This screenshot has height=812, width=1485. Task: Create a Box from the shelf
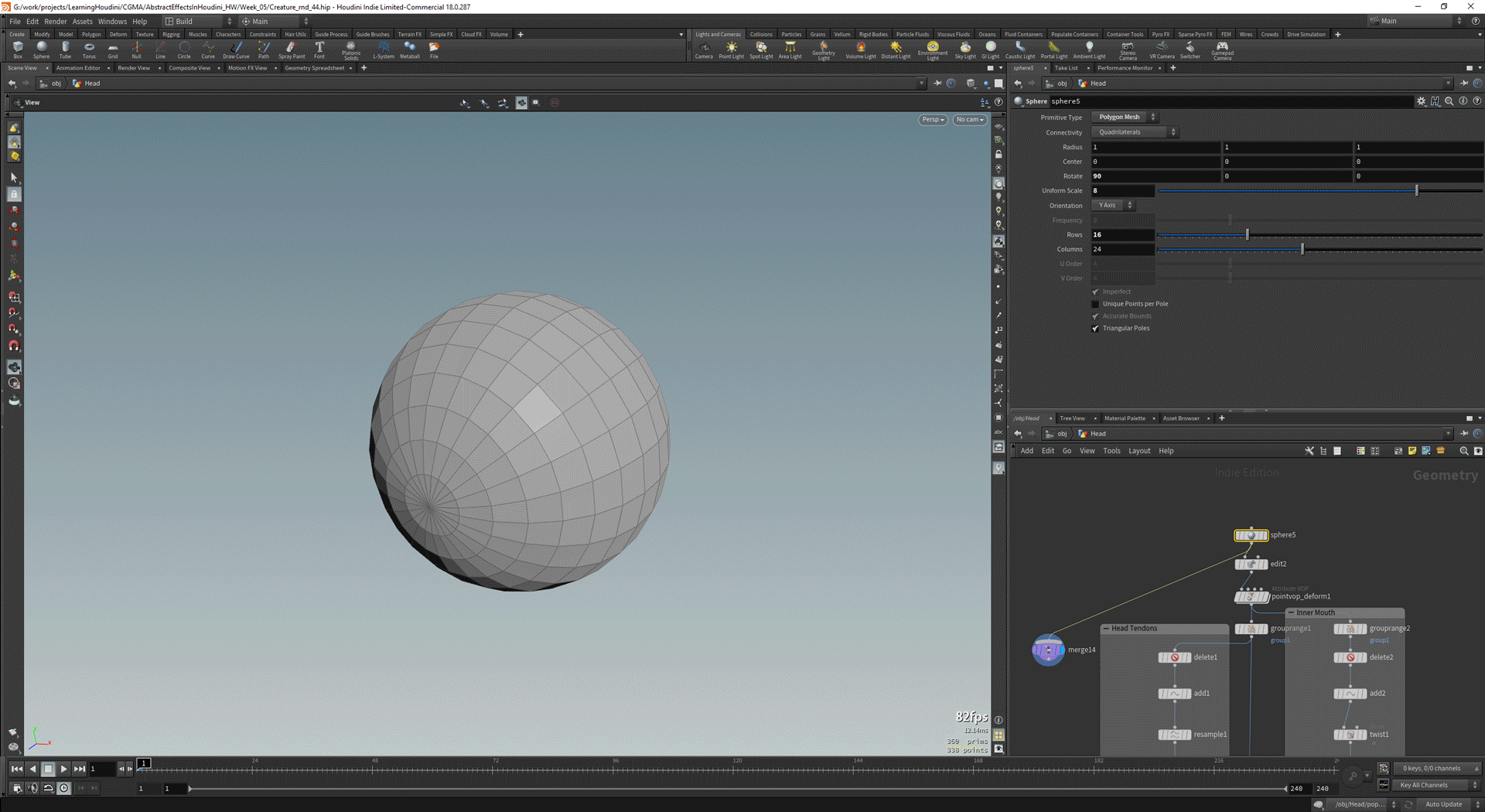18,50
